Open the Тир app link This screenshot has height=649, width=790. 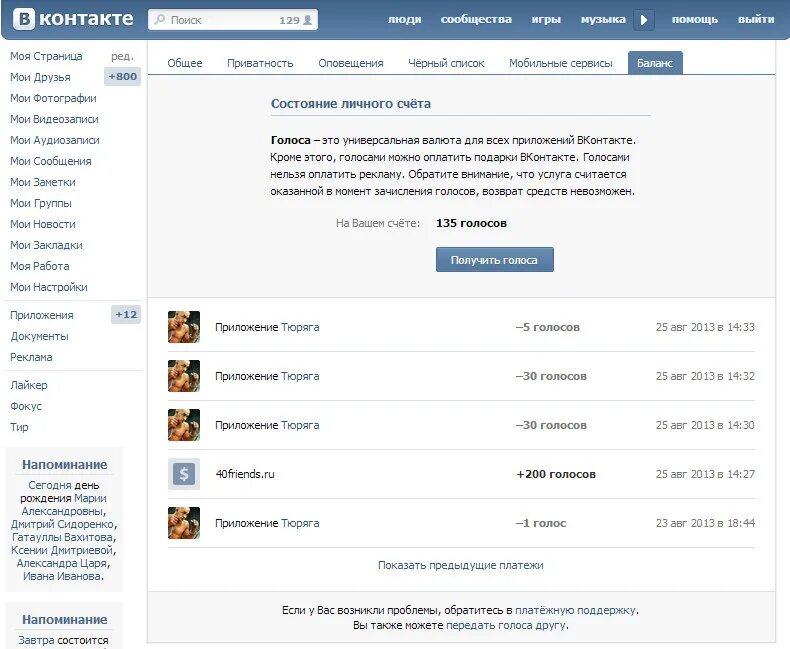point(19,427)
